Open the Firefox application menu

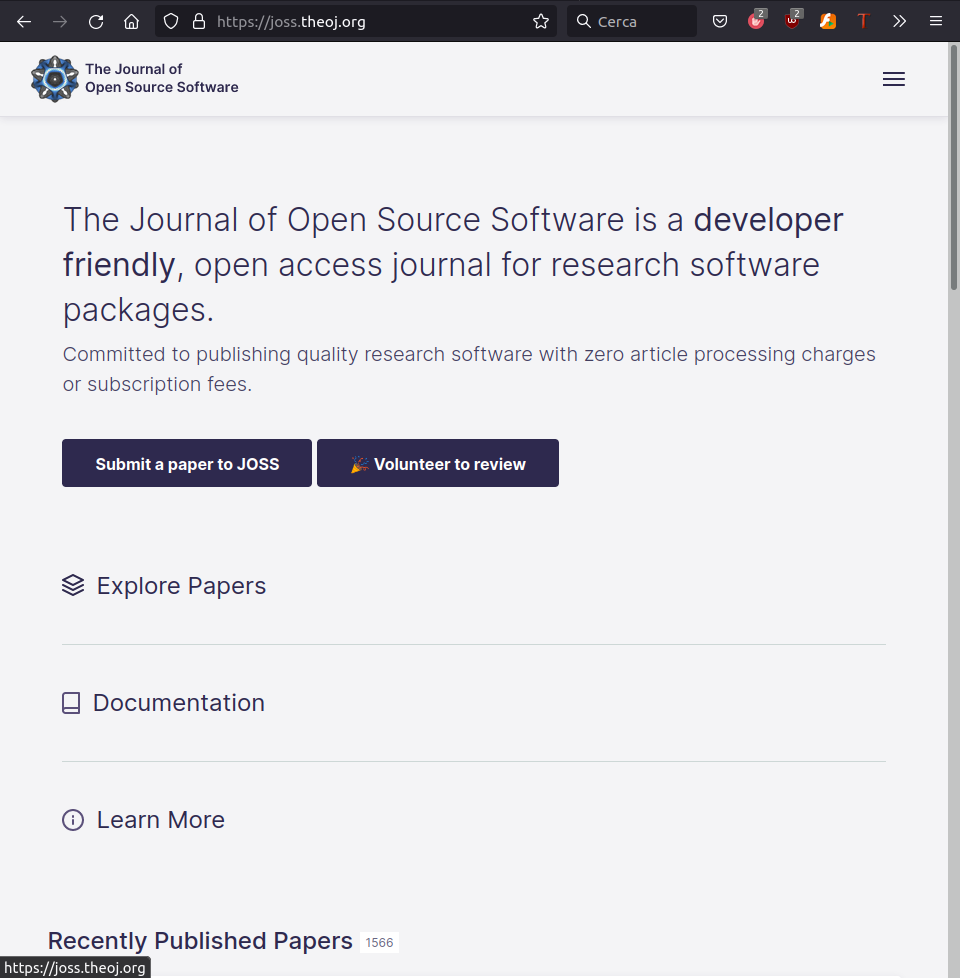(936, 22)
